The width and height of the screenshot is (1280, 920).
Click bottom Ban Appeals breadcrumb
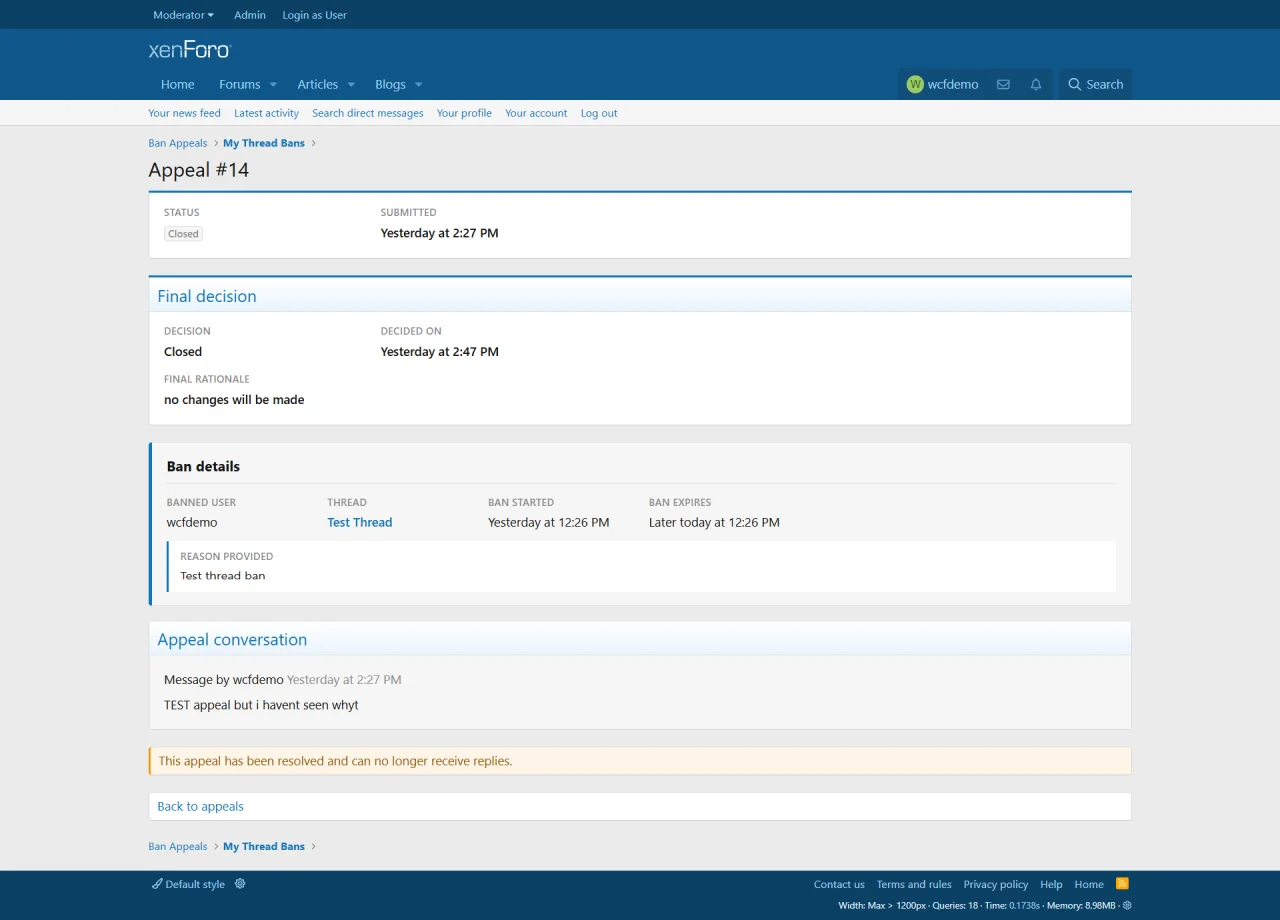click(178, 846)
